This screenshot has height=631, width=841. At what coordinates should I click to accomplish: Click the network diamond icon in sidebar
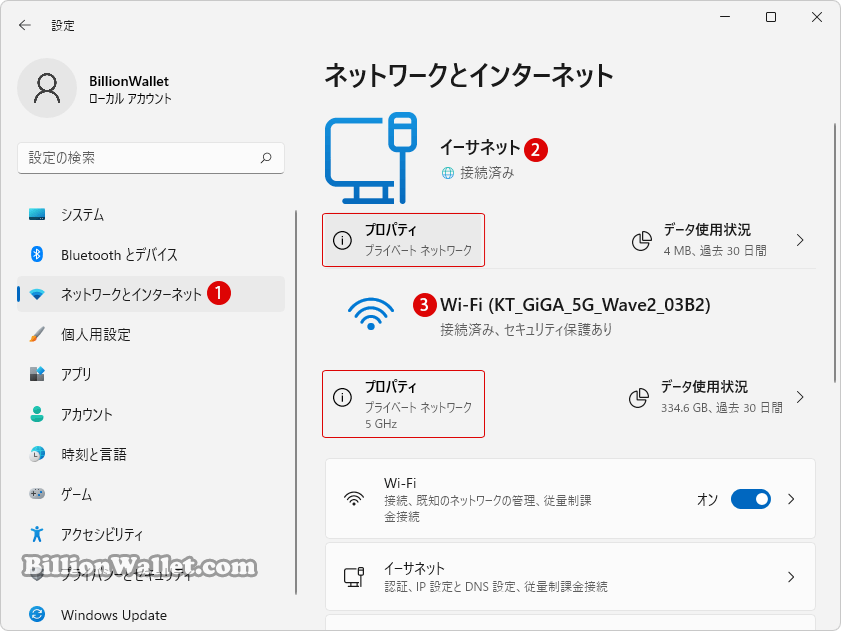click(37, 294)
